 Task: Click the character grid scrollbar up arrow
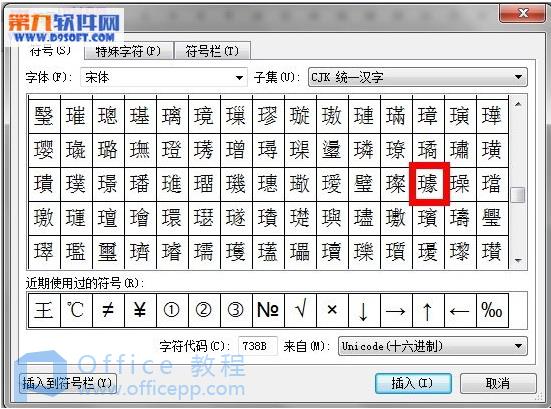518,104
